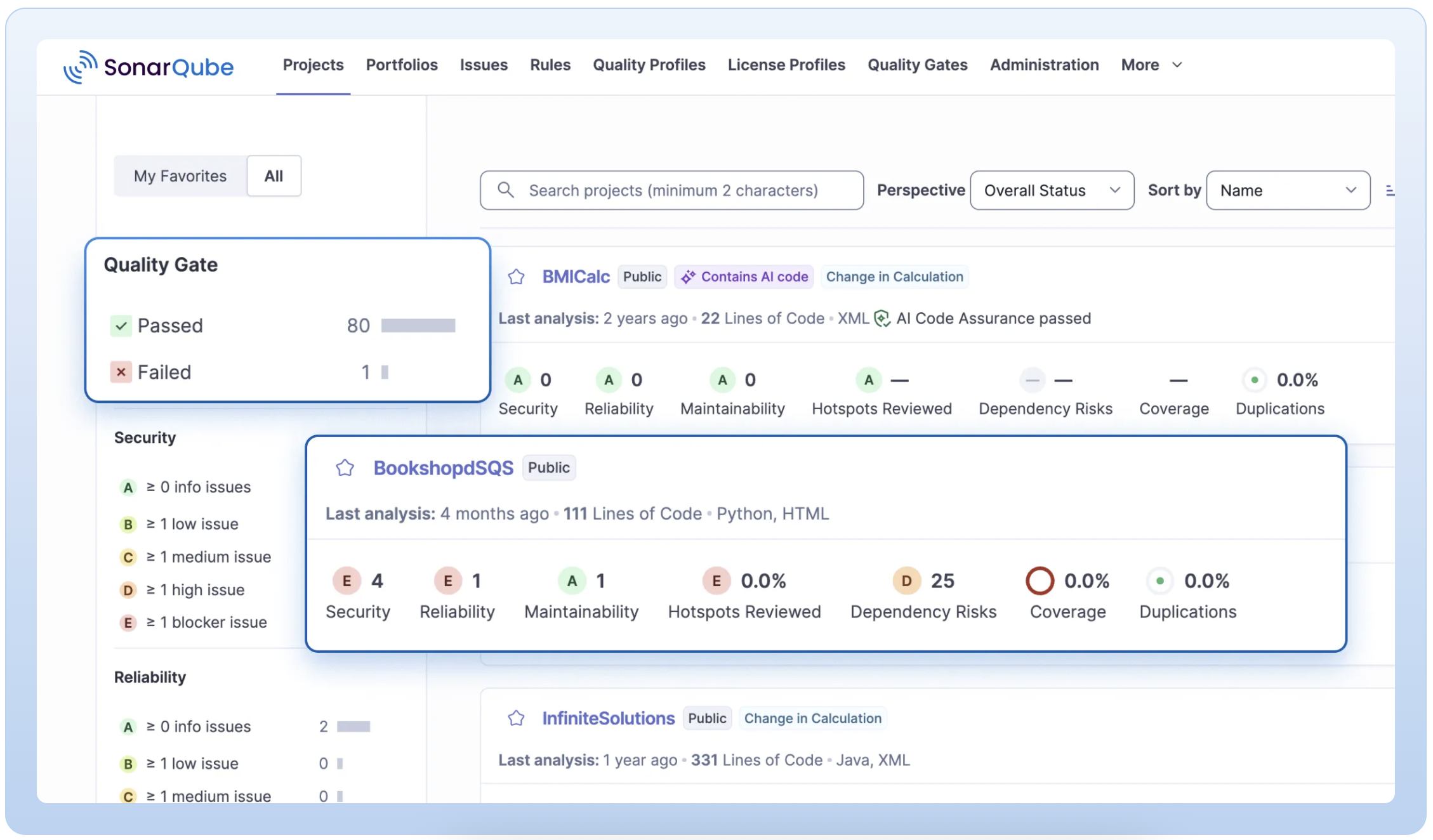
Task: Click BookshopdSQS Dependency Risks D badge
Action: [x=907, y=581]
